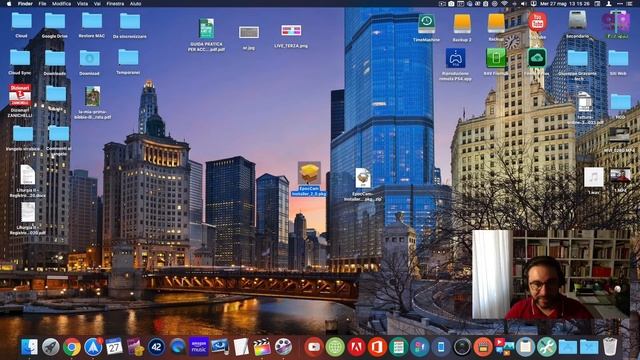Select the music audio file icon

pos(593,177)
